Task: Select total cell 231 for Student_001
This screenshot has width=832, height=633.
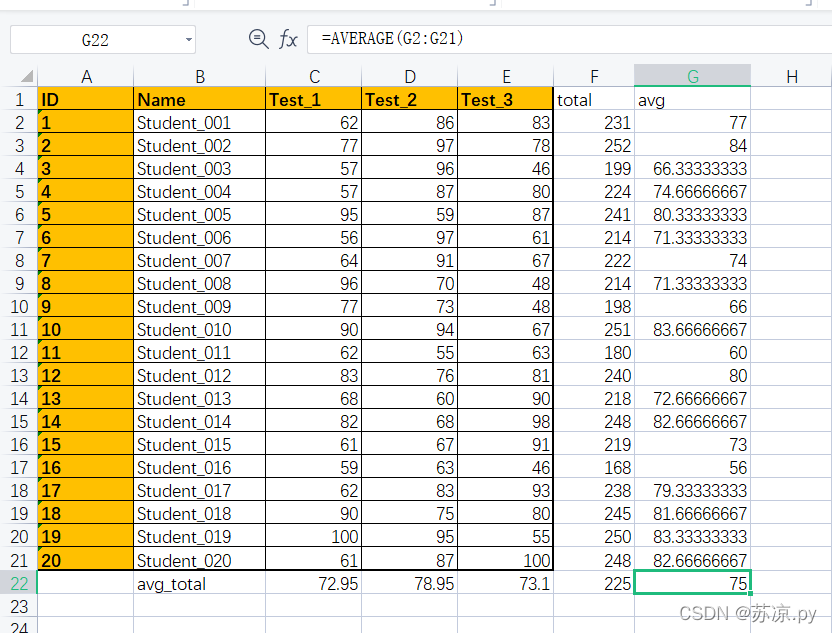Action: click(x=594, y=123)
